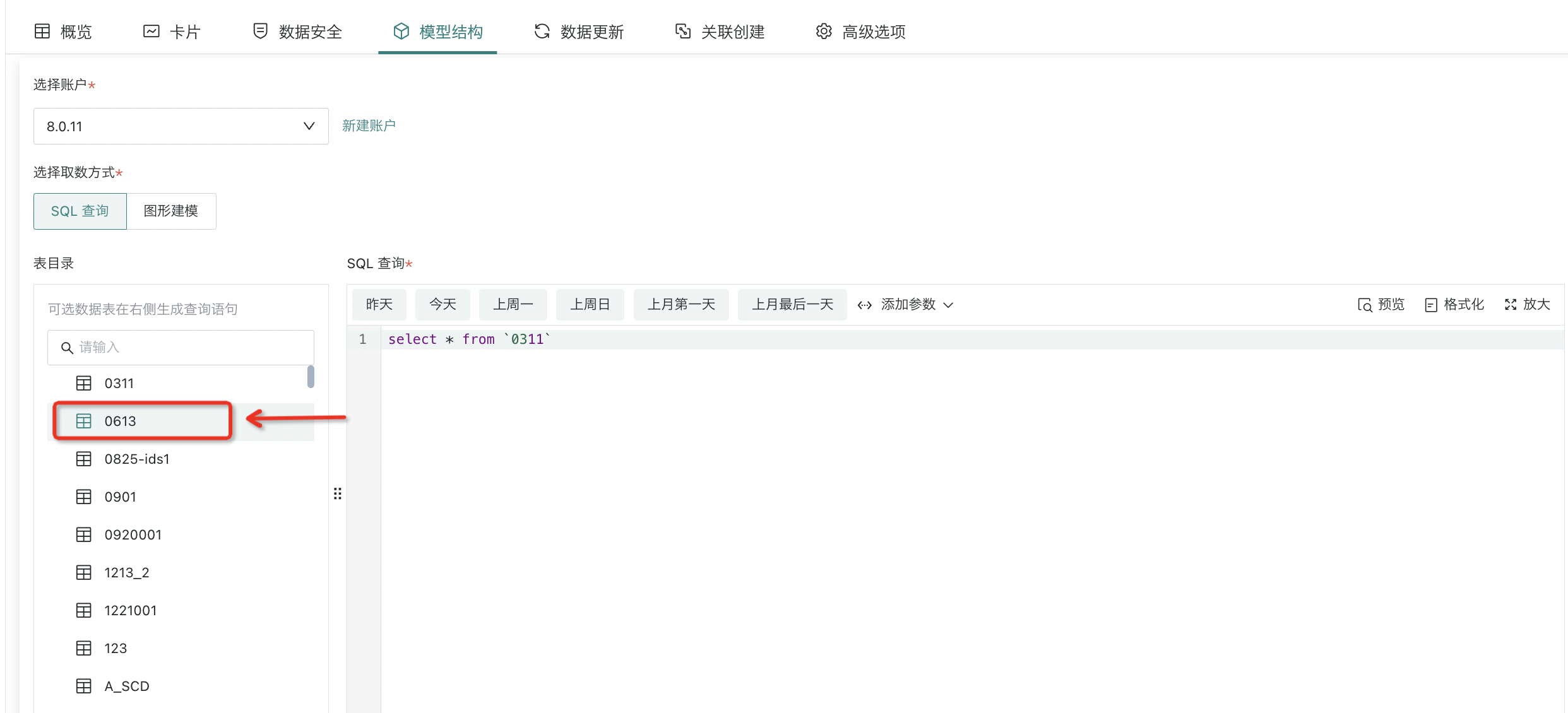This screenshot has width=1568, height=713.
Task: Click the search magnifier icon in table list
Action: [67, 348]
